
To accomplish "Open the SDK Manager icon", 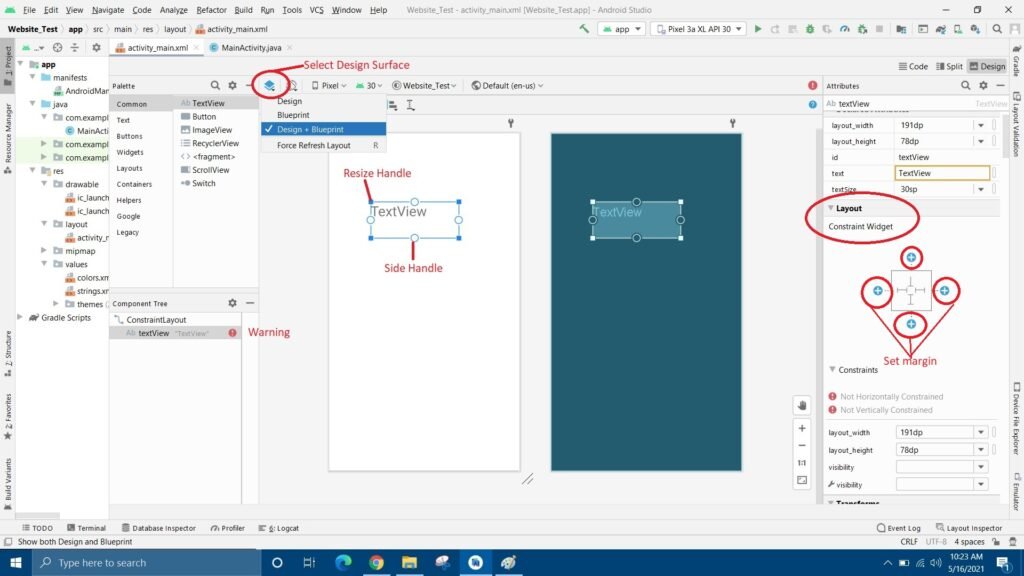I will pos(975,29).
